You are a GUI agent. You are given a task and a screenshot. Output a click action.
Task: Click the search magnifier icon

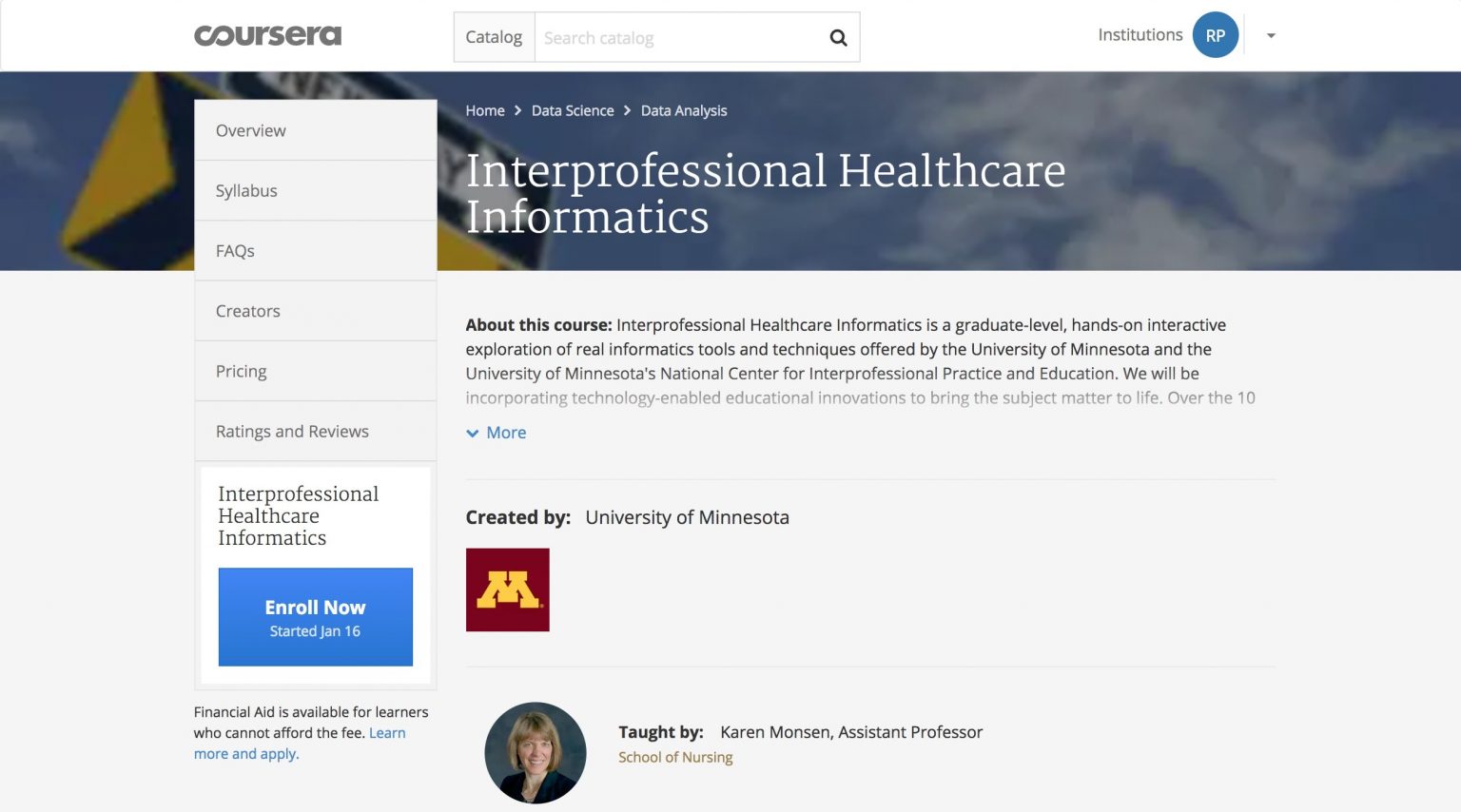click(838, 38)
